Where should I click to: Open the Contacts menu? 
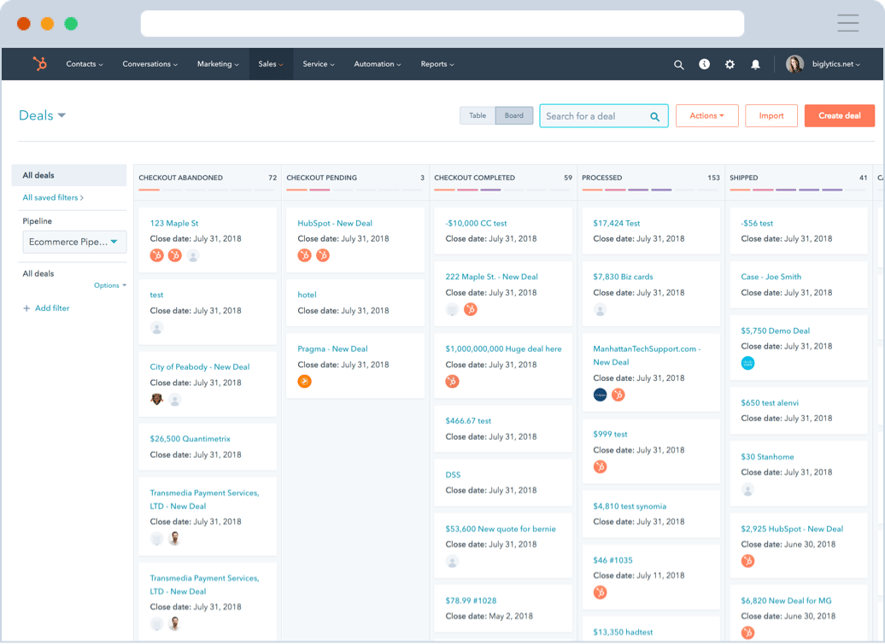pyautogui.click(x=85, y=64)
